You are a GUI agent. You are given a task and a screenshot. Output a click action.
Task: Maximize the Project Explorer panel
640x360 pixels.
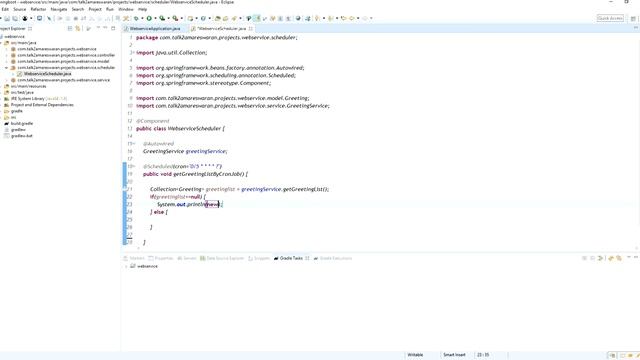point(113,28)
